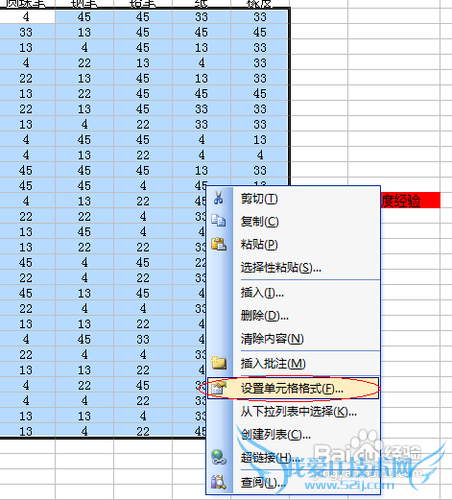Select the white active cell with 4 in the first row
The width and height of the screenshot is (452, 500).
pyautogui.click(x=27, y=17)
